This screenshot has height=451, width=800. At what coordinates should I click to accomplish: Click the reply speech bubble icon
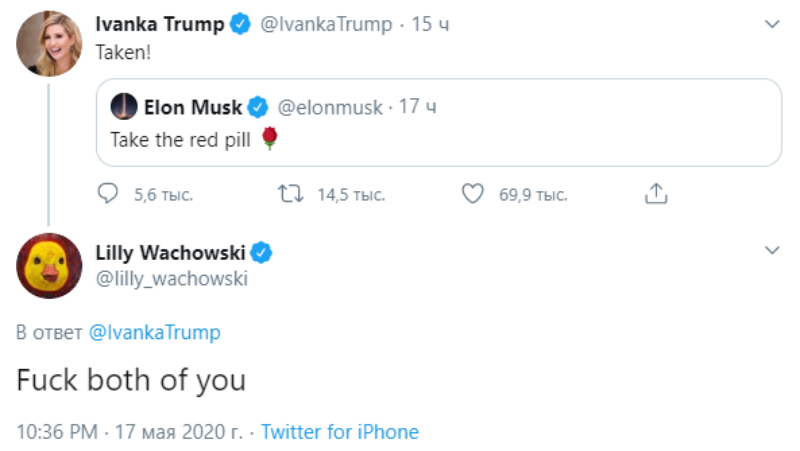pyautogui.click(x=109, y=194)
